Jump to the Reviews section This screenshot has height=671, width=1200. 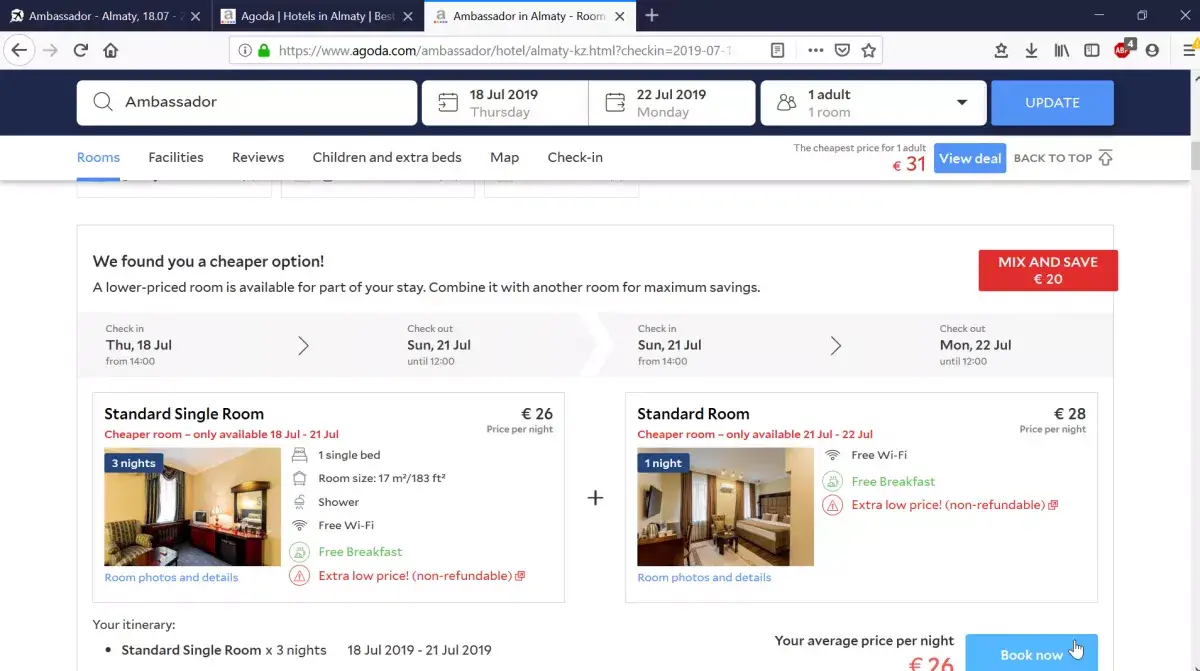[x=258, y=157]
